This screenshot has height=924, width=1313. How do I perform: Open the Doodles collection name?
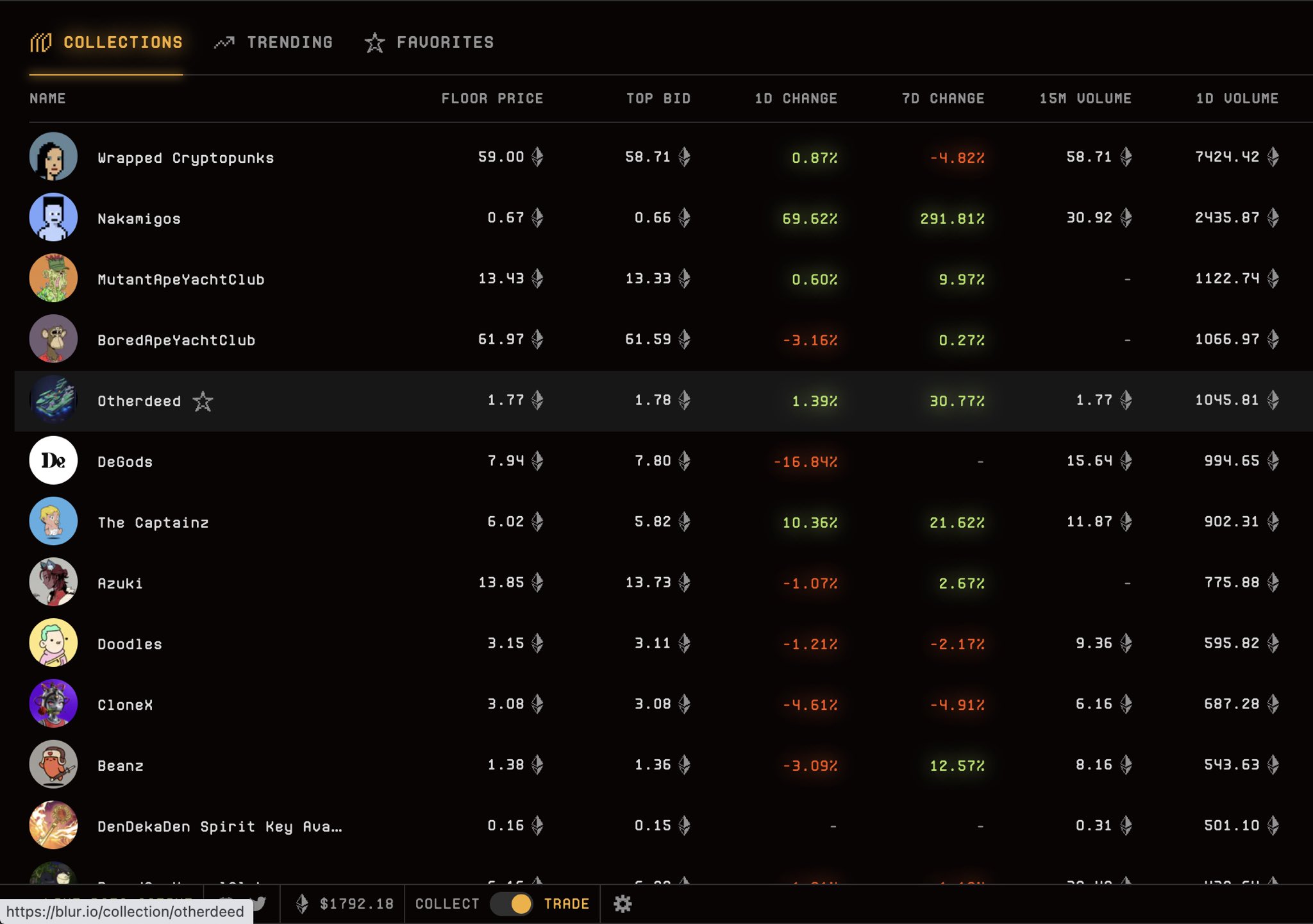pos(130,644)
